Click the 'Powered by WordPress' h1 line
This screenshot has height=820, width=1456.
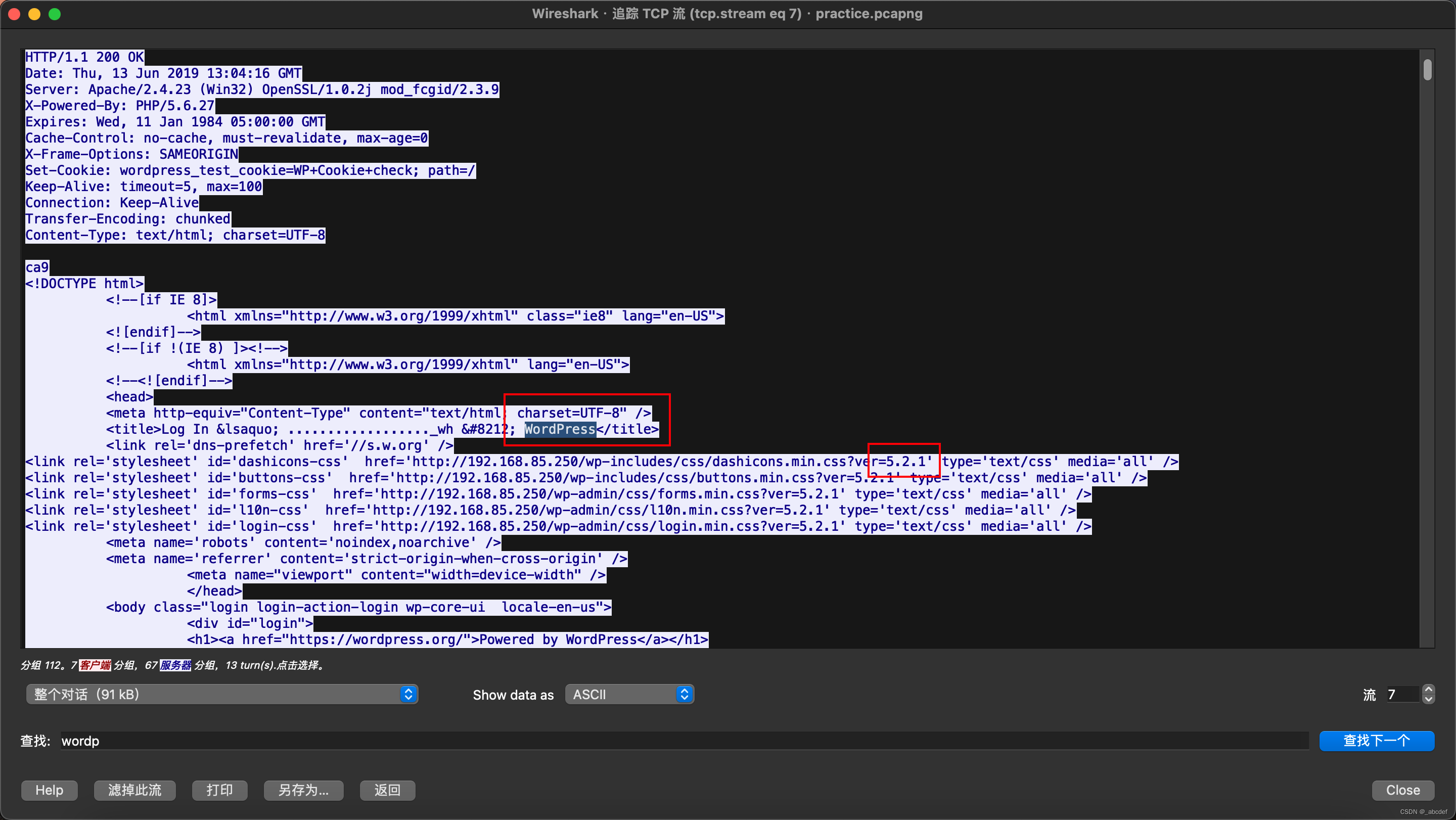click(x=447, y=641)
